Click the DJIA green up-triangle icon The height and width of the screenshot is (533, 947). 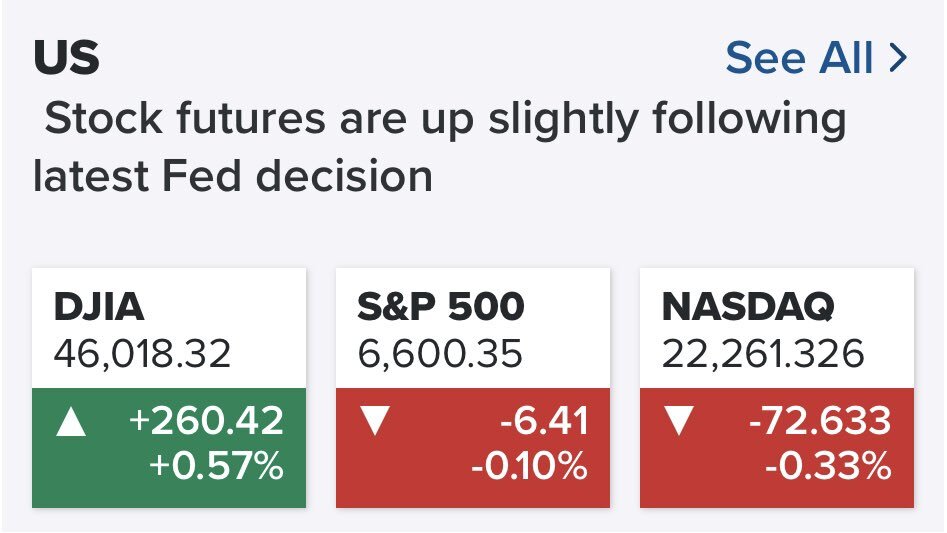point(72,422)
